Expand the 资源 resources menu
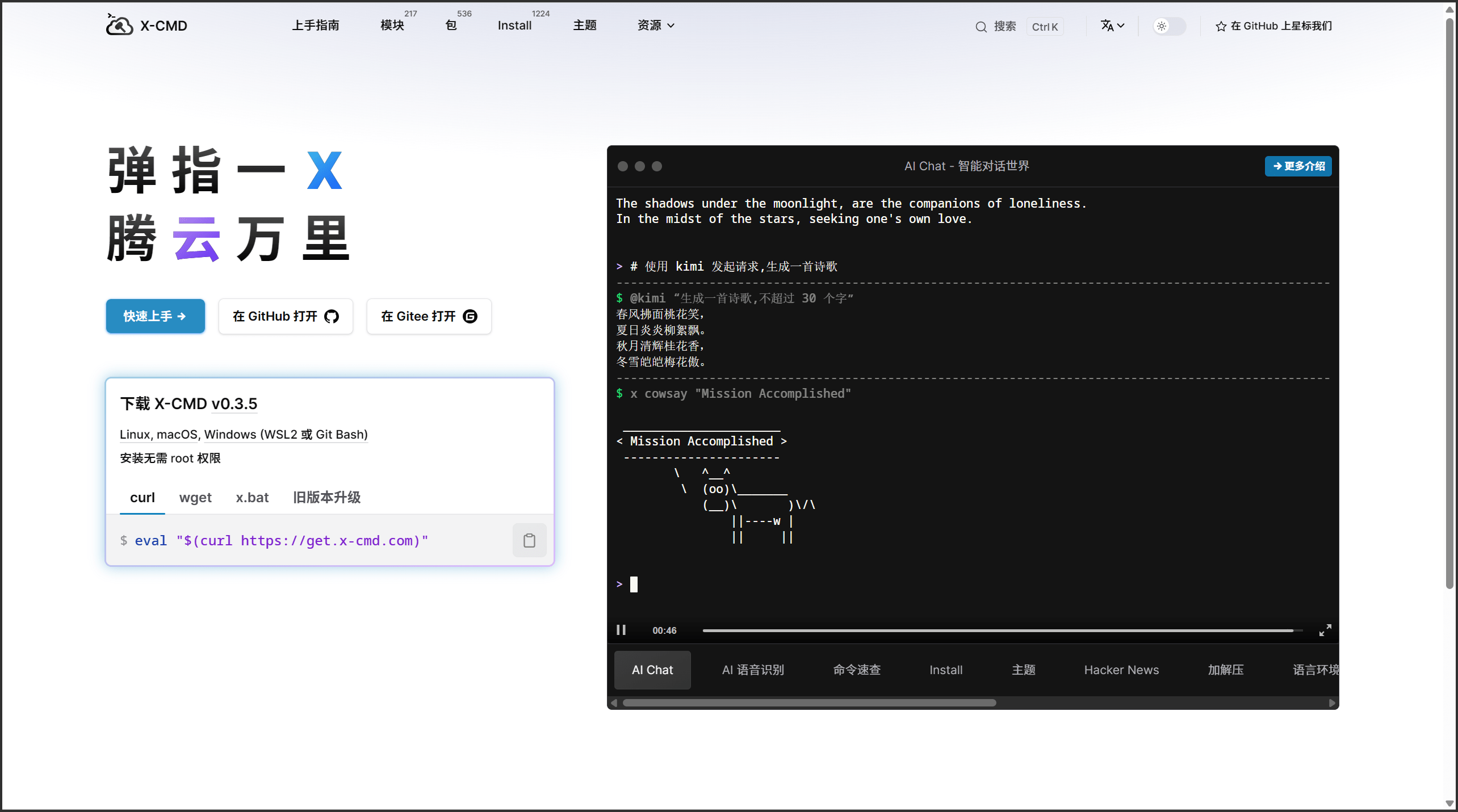The width and height of the screenshot is (1458, 812). [x=656, y=26]
